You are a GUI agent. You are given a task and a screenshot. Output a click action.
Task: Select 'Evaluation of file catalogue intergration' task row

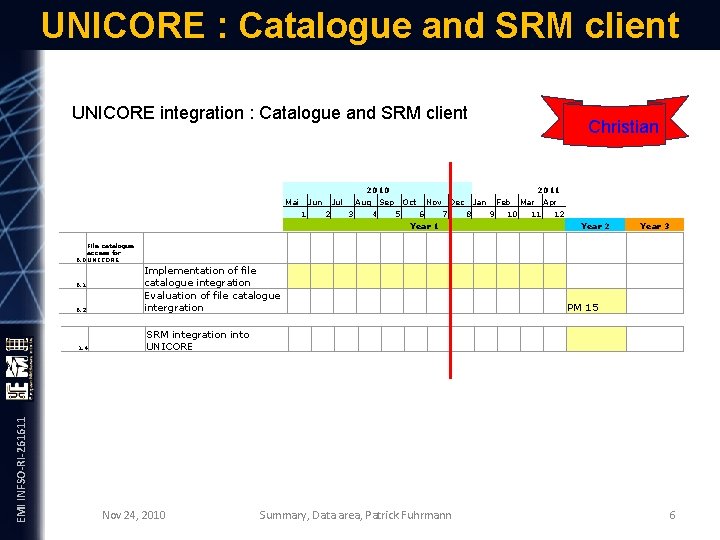point(371,301)
